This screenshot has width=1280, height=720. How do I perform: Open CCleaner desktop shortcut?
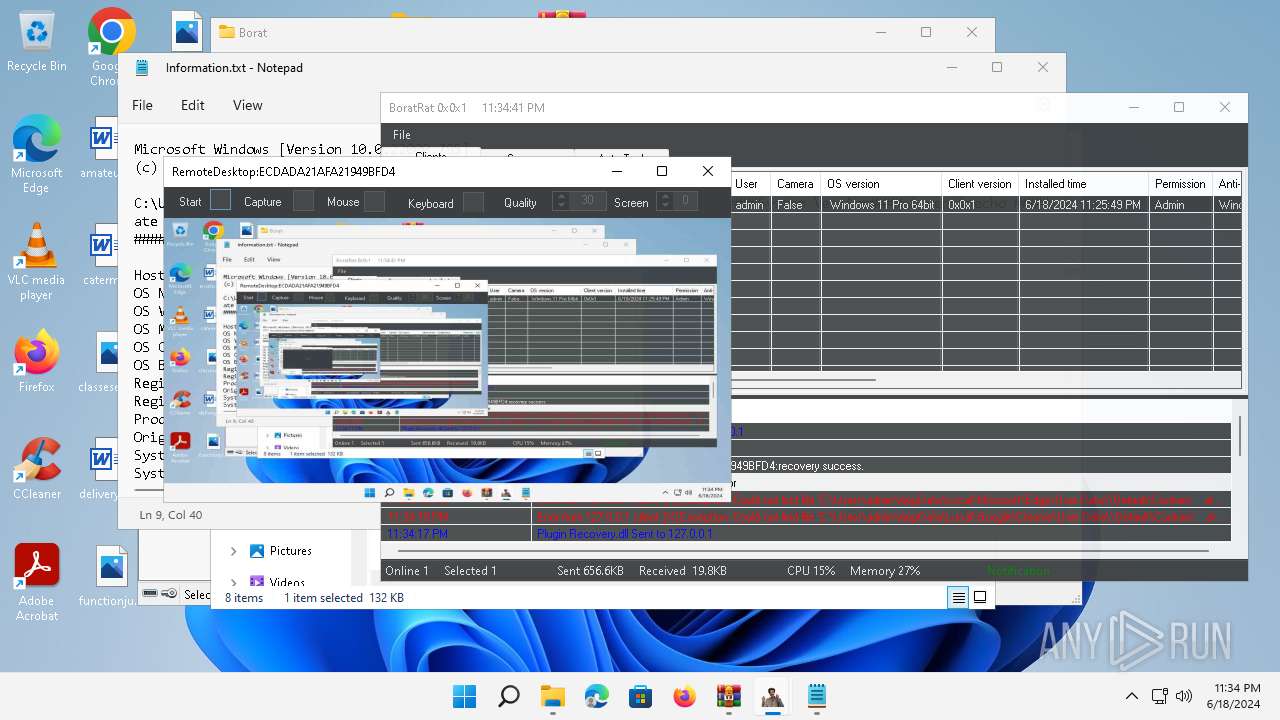tap(36, 468)
